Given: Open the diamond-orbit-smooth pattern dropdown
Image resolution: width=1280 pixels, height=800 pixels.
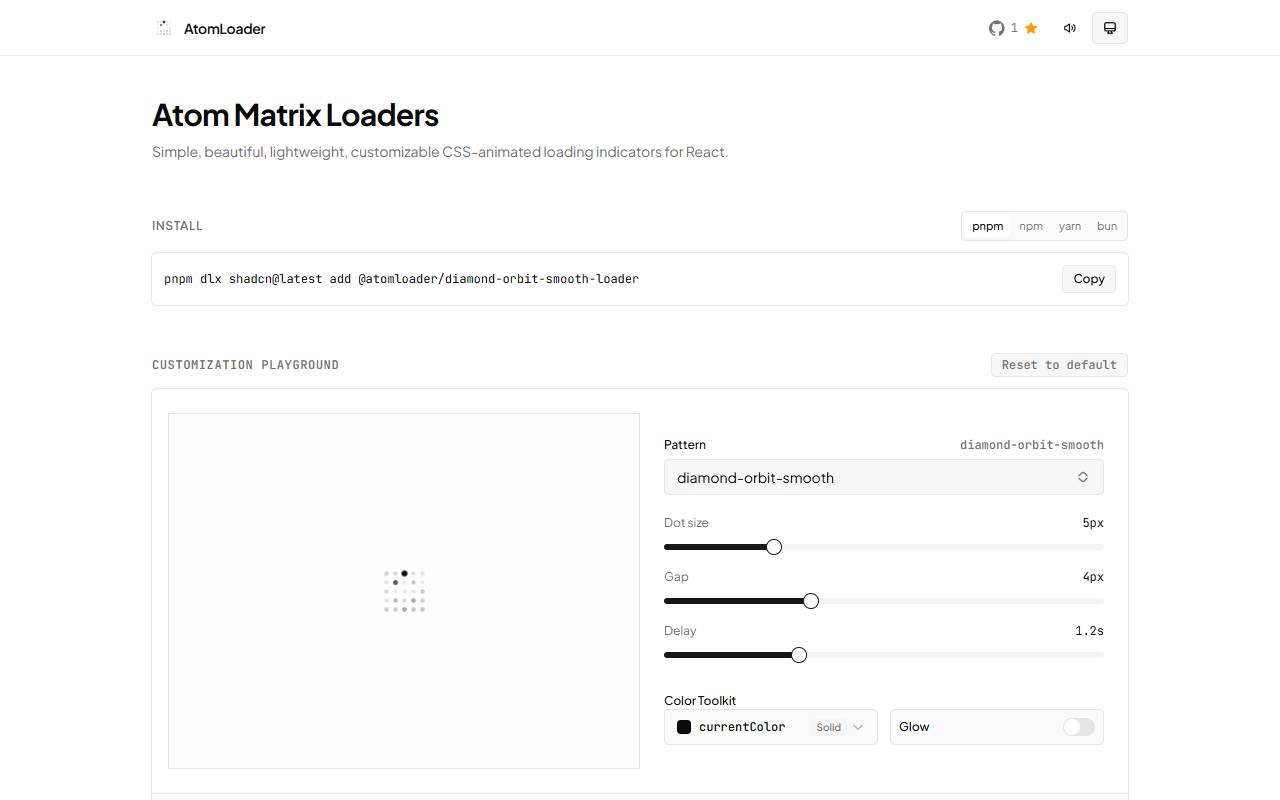Looking at the screenshot, I should pos(884,477).
